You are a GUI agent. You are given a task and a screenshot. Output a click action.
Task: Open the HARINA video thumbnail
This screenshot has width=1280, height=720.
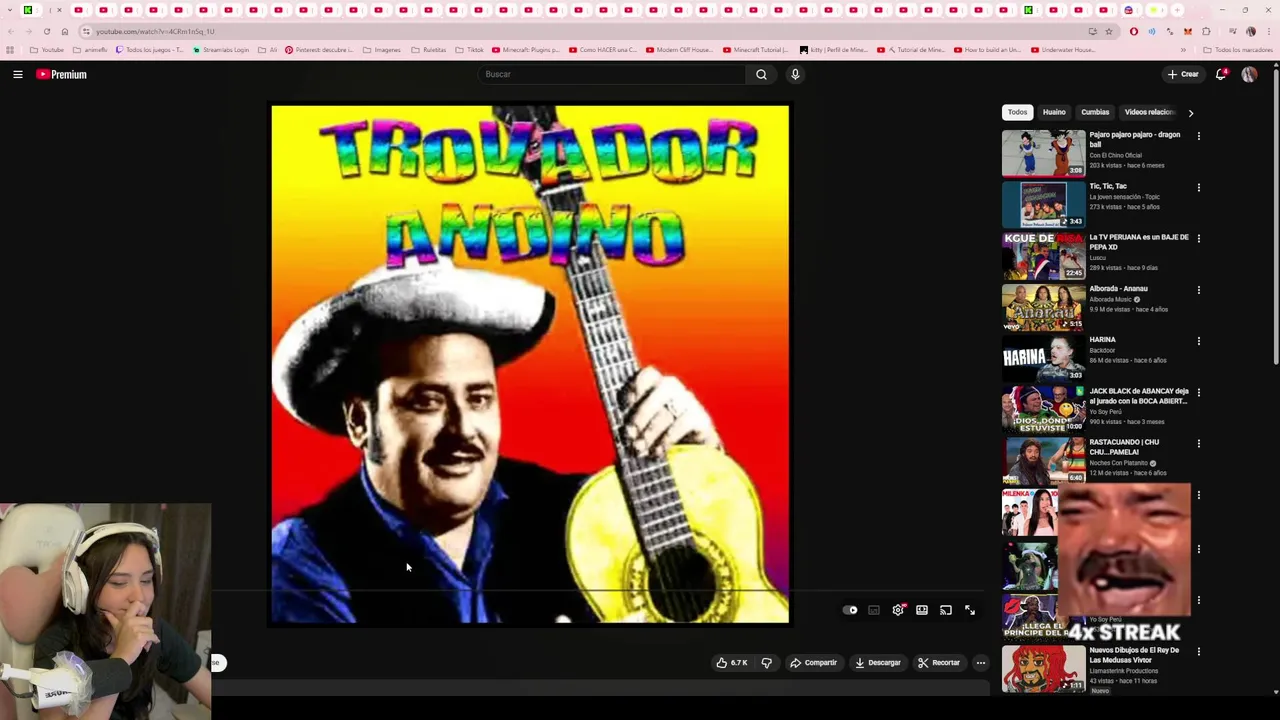(x=1043, y=358)
